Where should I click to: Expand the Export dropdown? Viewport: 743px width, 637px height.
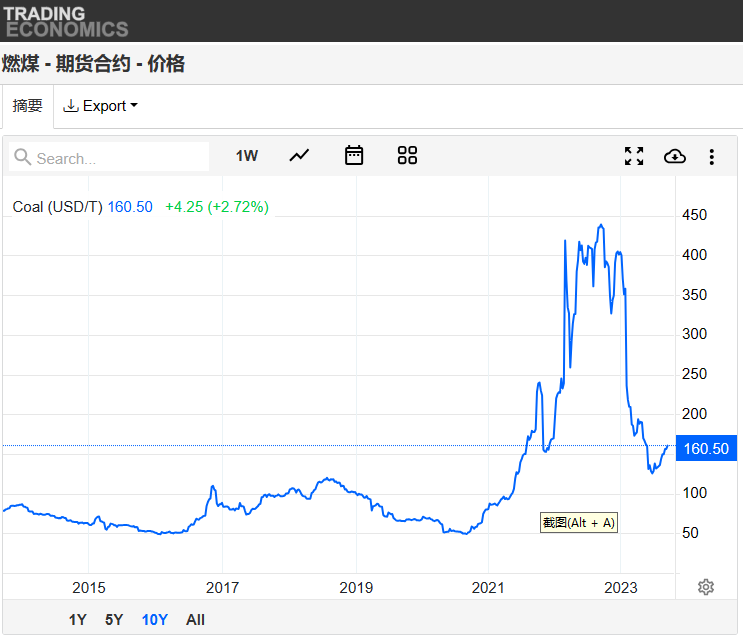coord(100,106)
